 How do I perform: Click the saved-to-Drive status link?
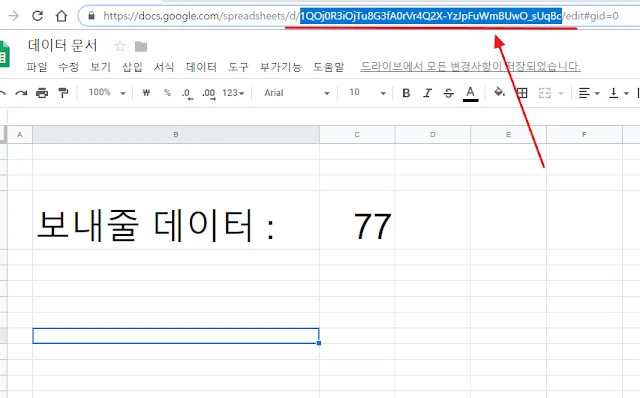coord(470,67)
